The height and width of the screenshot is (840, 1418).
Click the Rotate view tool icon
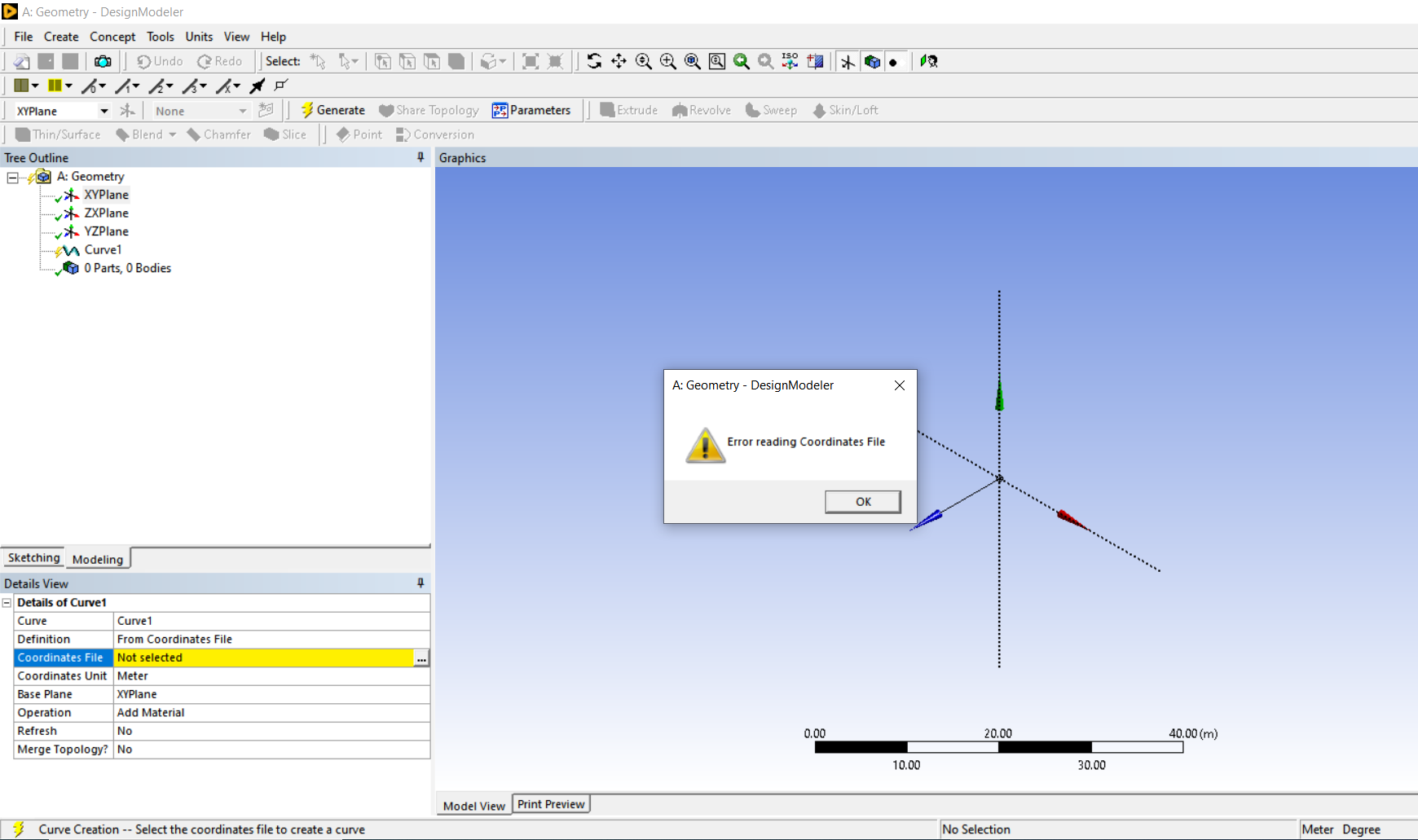594,61
